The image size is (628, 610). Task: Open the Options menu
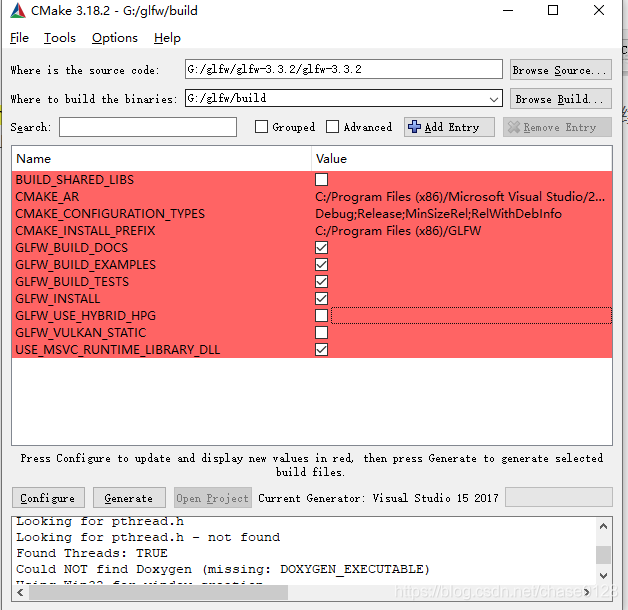coord(115,38)
